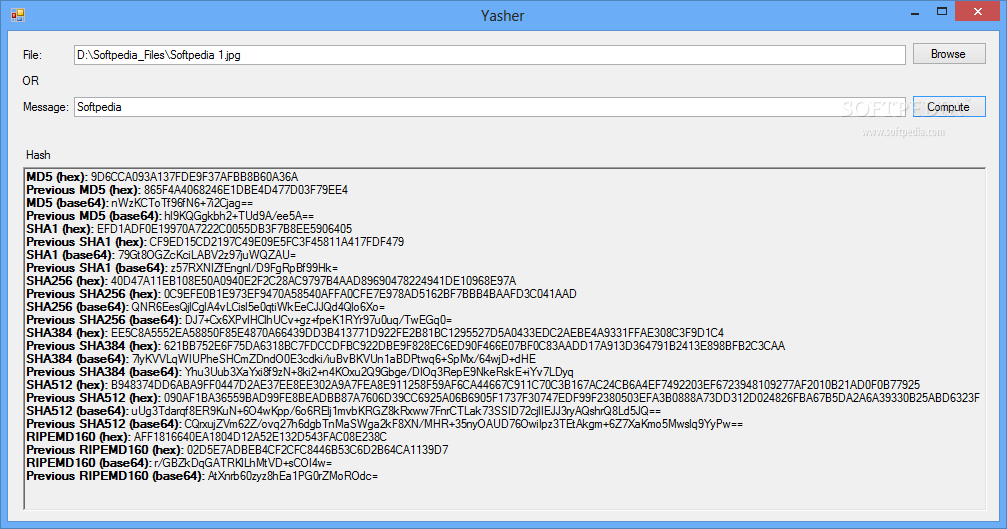The width and height of the screenshot is (1007, 529).
Task: Click the SHA384 (hex) hash line
Action: [375, 333]
